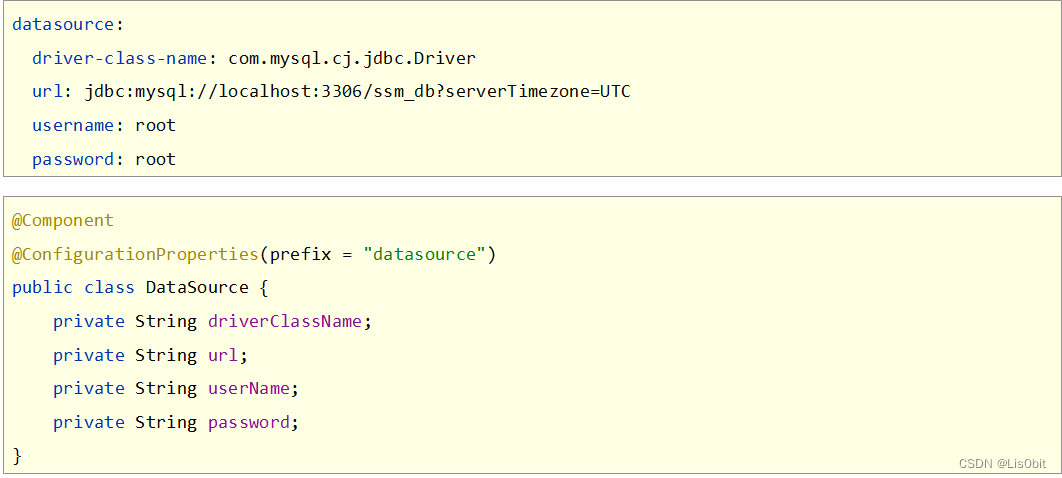This screenshot has width=1062, height=478.
Task: Click the purple 'password' field in class
Action: [x=249, y=423]
